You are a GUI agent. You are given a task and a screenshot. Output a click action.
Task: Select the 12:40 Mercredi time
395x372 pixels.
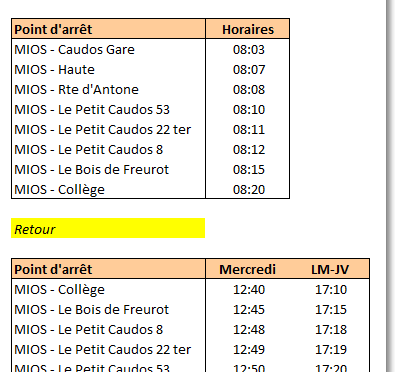tap(249, 289)
